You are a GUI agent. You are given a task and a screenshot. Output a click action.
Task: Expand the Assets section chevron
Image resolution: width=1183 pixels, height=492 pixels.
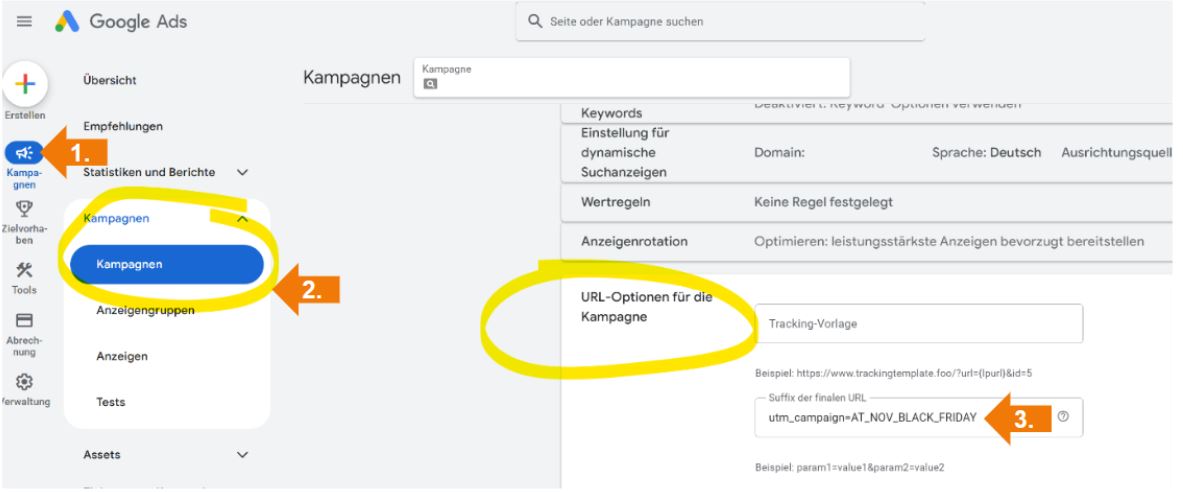tap(242, 454)
